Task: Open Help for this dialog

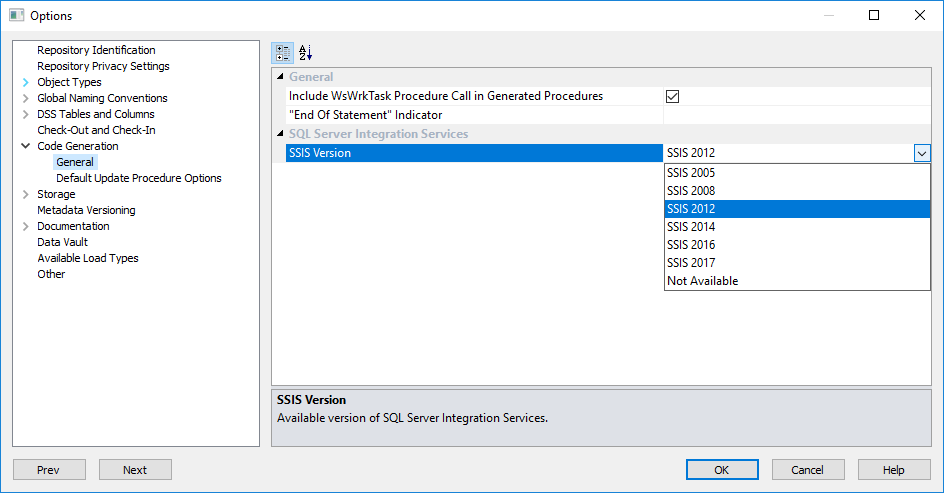Action: pos(893,470)
